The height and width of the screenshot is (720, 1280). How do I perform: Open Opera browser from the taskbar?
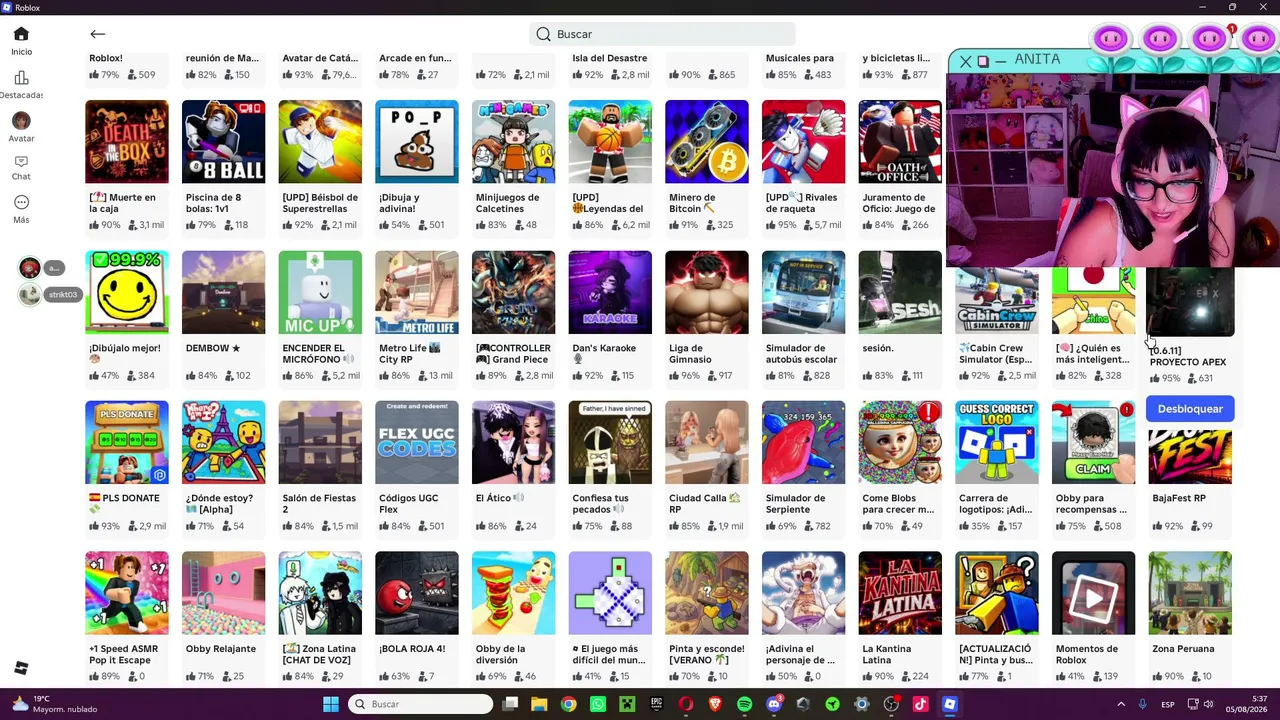point(686,704)
